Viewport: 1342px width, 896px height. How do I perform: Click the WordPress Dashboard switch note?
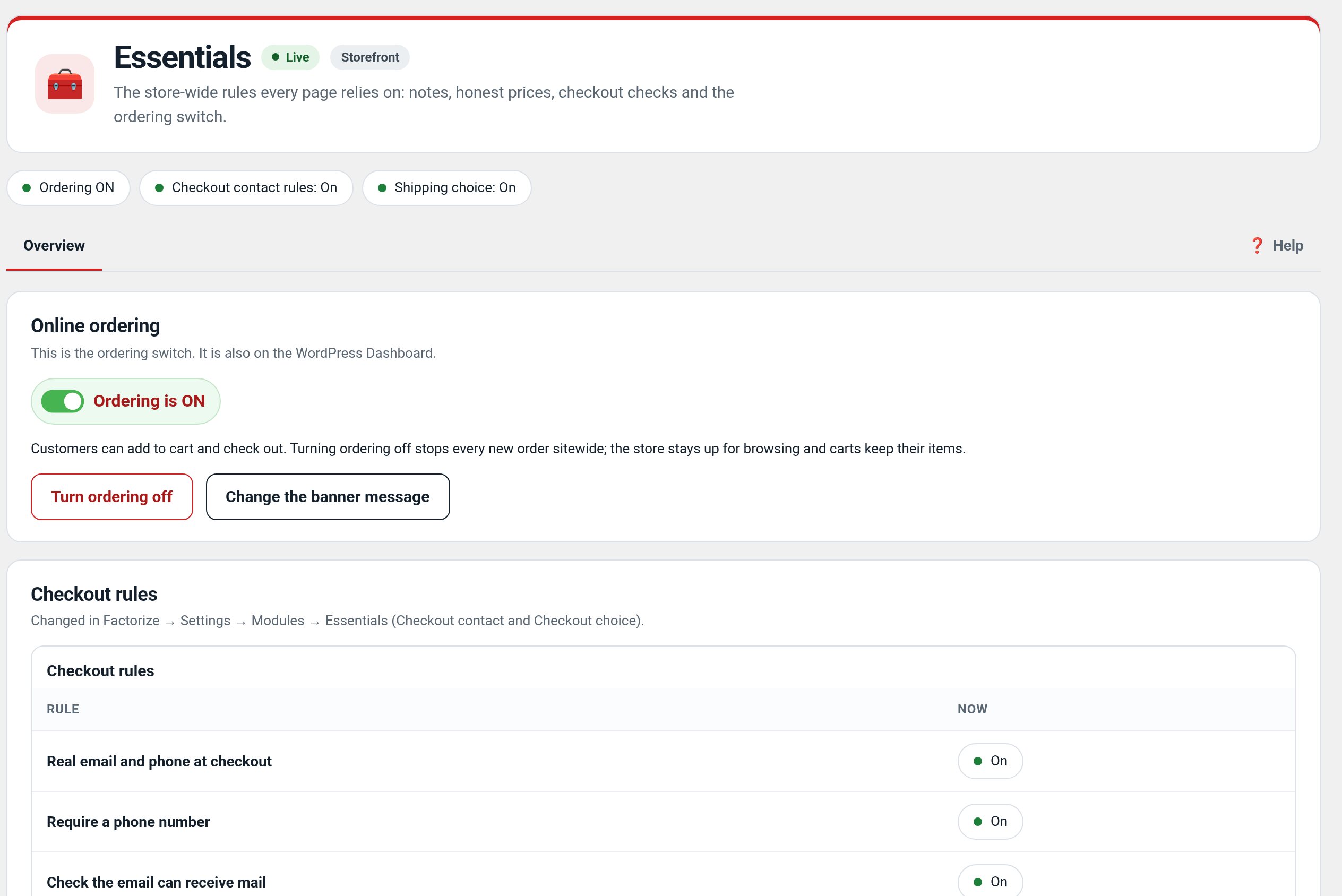(233, 353)
